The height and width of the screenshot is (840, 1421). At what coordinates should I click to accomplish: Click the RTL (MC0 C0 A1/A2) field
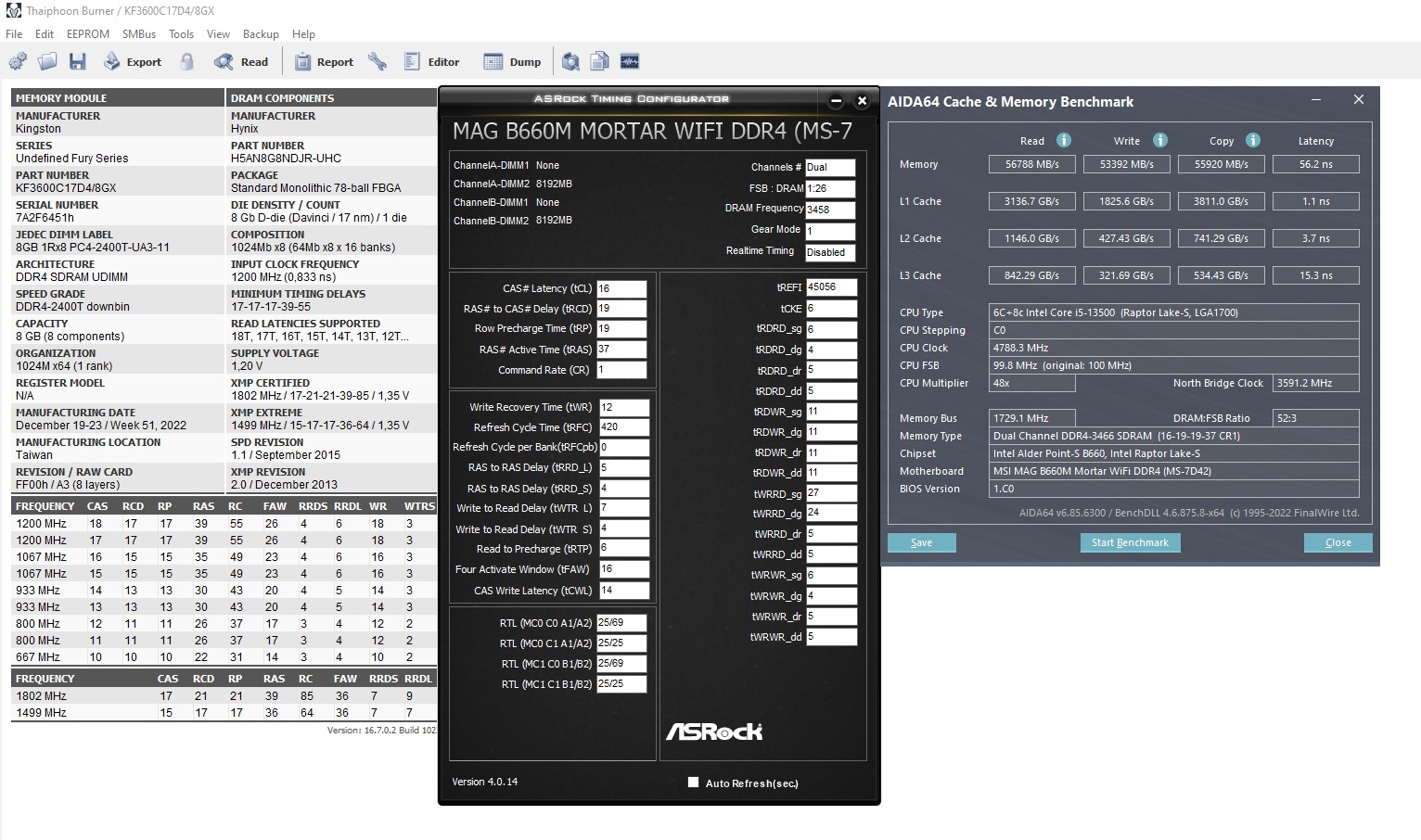(x=621, y=623)
